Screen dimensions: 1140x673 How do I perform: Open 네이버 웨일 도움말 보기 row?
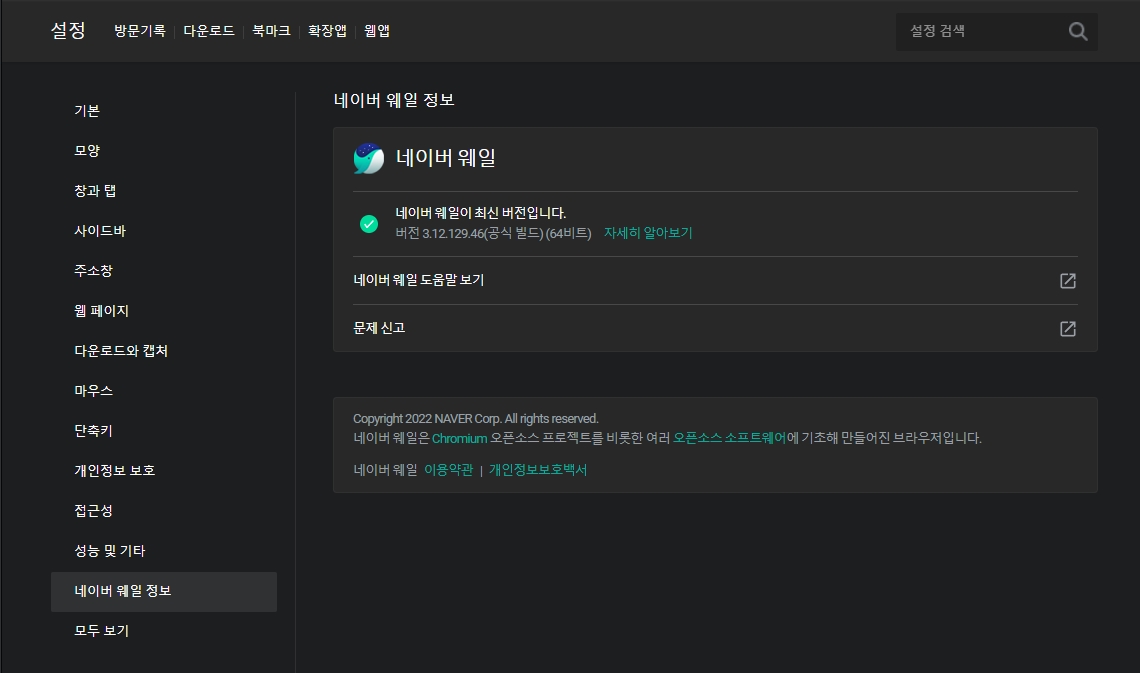715,281
